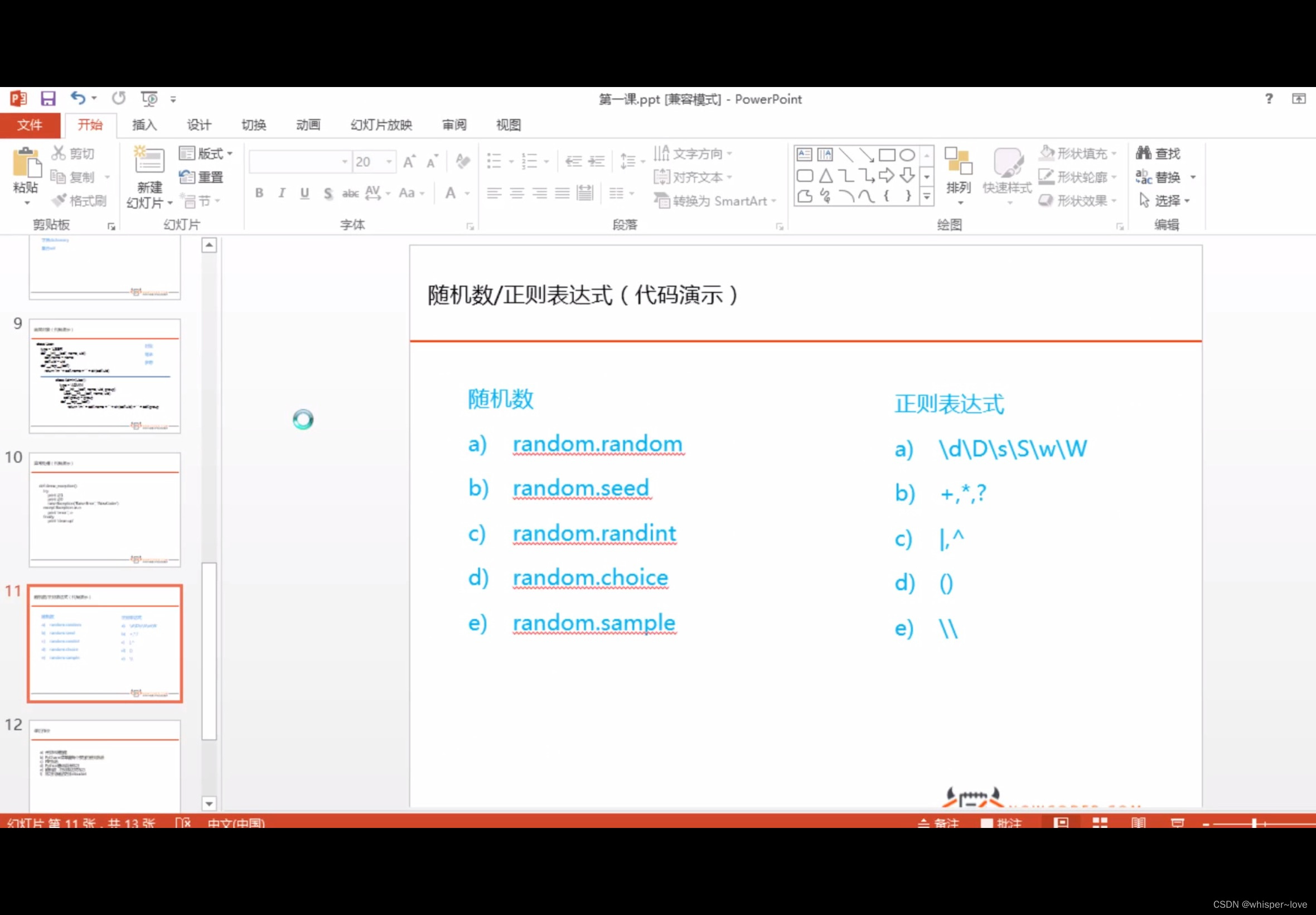1316x915 pixels.
Task: Click the Save icon in quick access toolbar
Action: coord(48,99)
